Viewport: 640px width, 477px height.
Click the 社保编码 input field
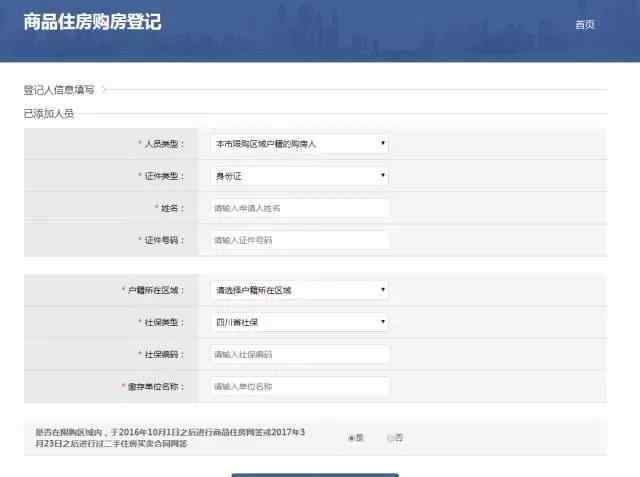tap(300, 354)
